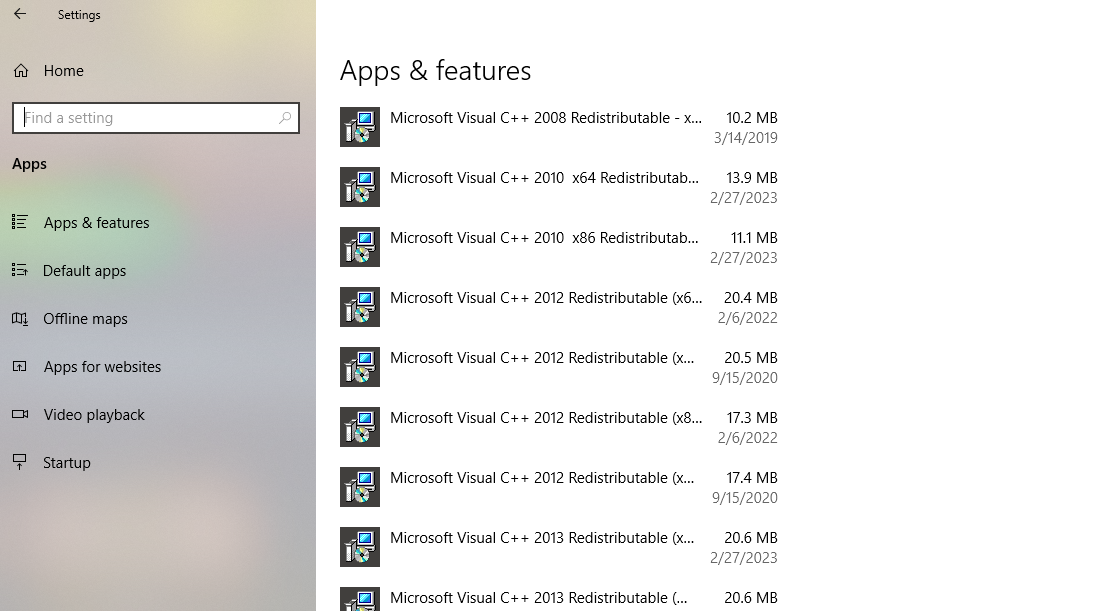Click install date under 13.9 MB
1113x611 pixels.
point(744,198)
